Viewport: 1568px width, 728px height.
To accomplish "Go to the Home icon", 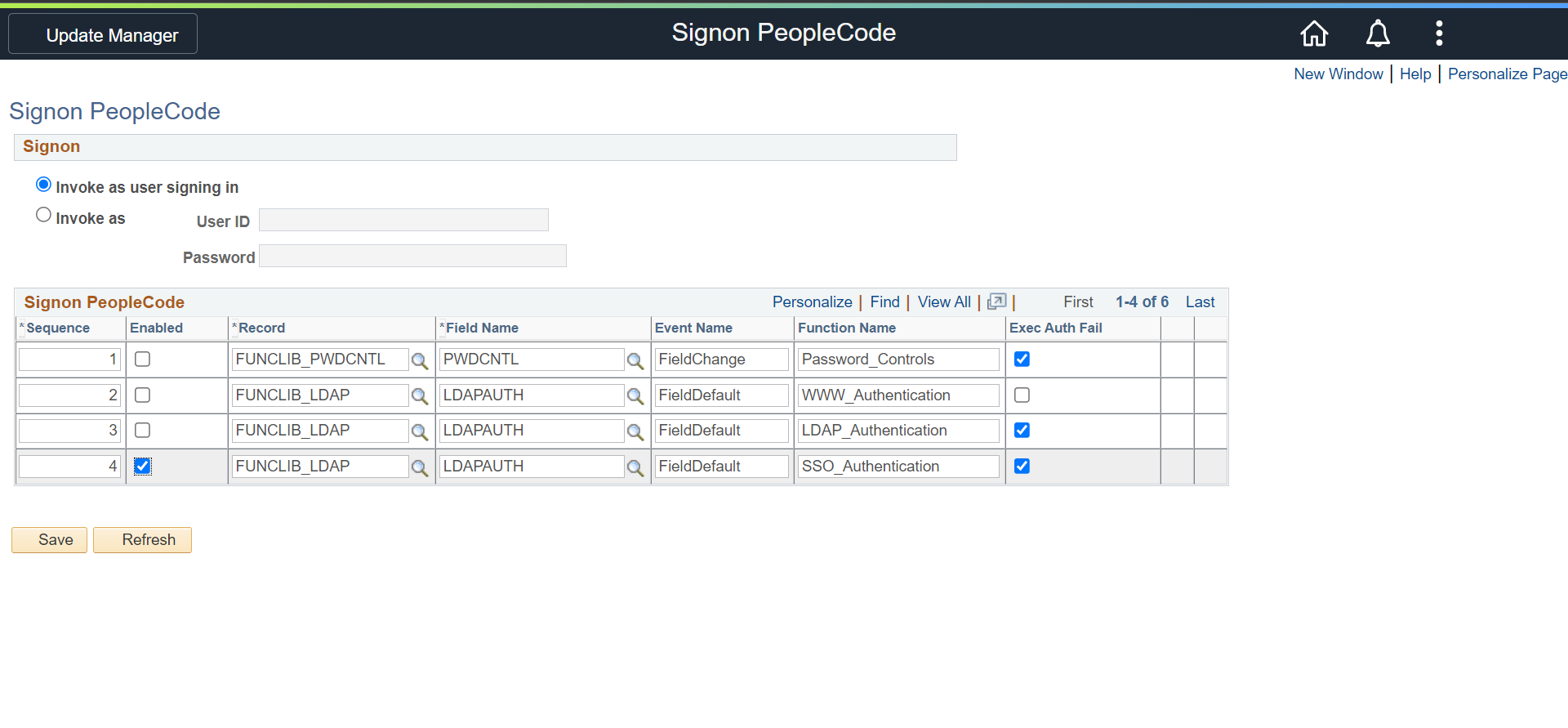I will (1314, 33).
